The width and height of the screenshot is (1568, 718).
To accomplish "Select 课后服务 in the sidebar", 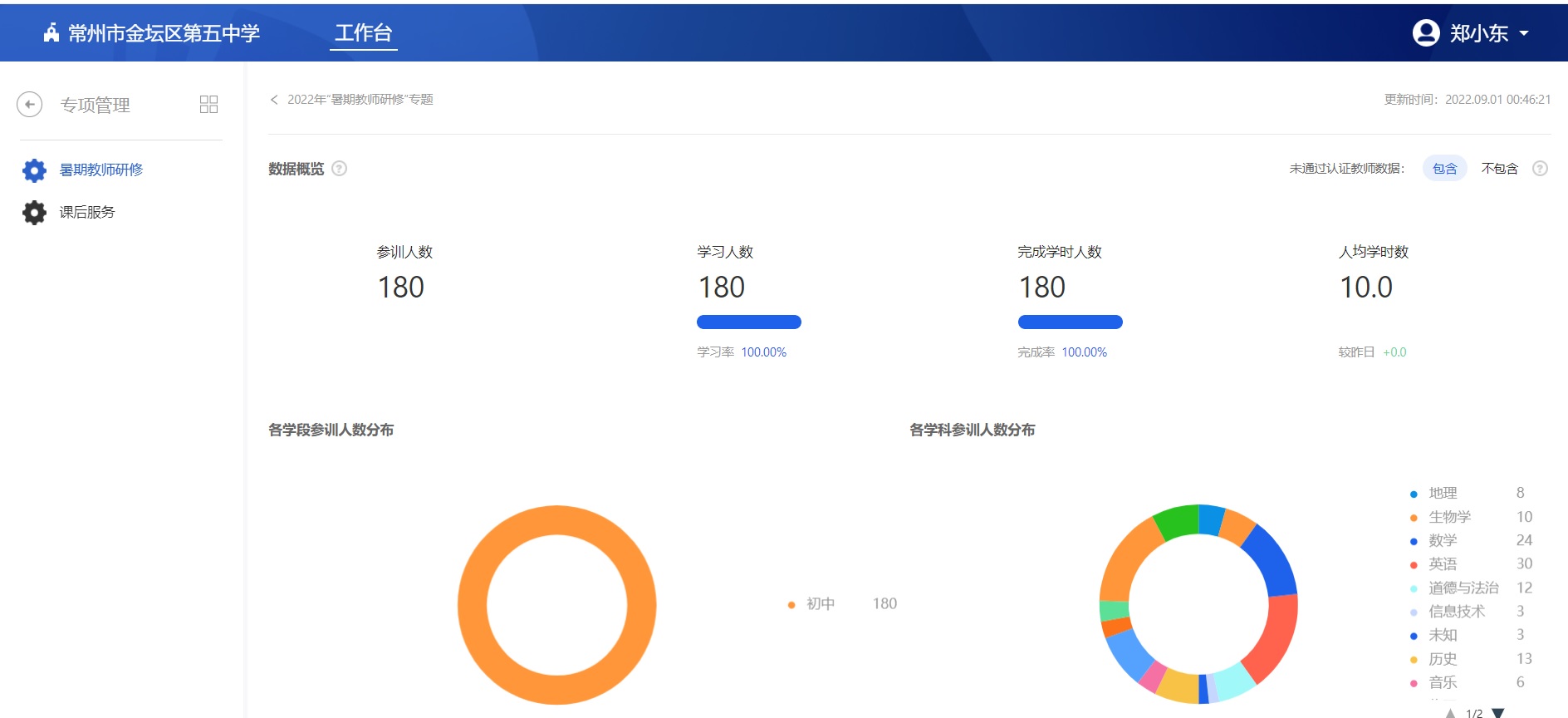I will coord(87,213).
